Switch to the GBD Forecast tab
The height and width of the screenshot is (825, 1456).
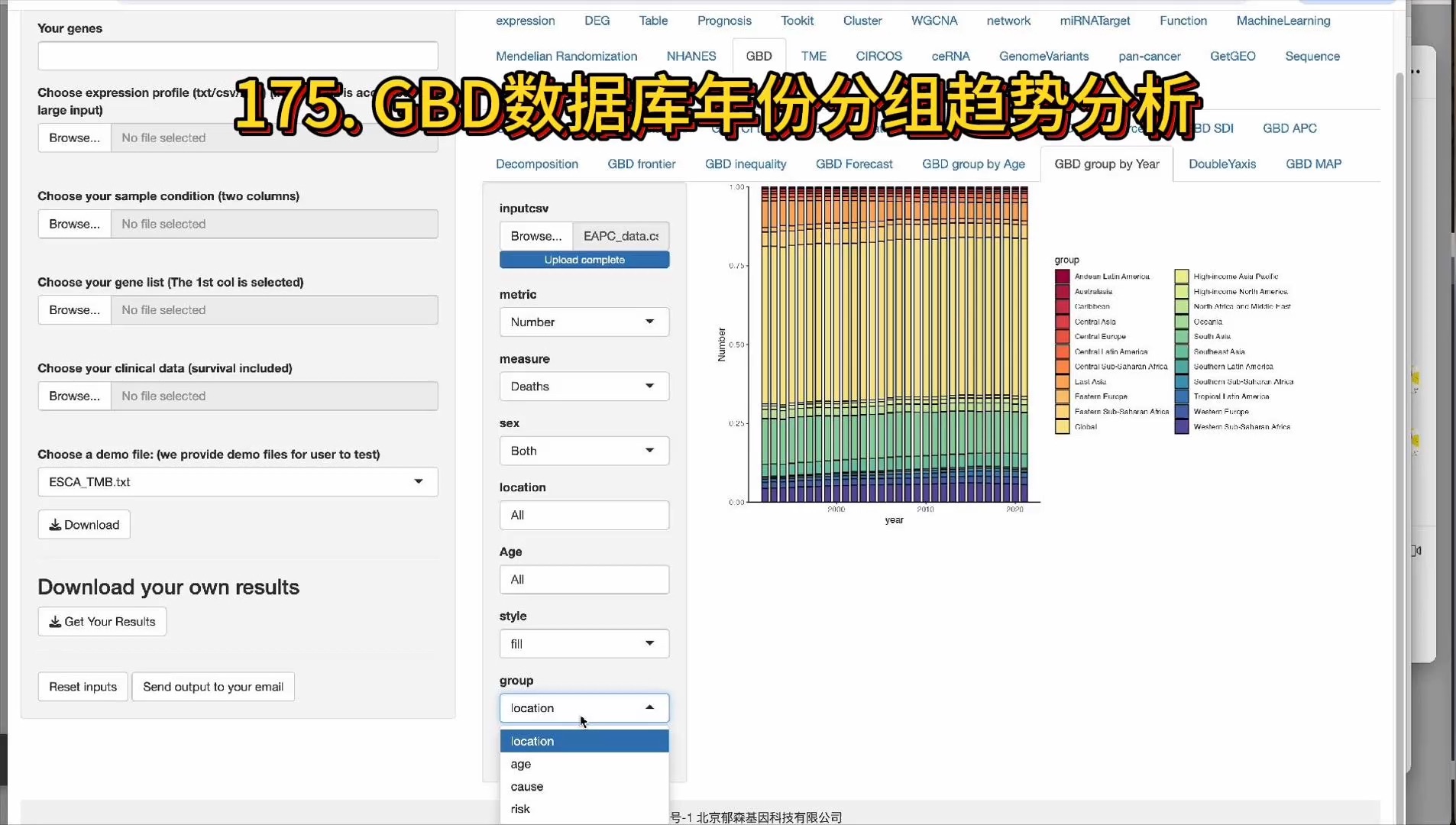854,163
